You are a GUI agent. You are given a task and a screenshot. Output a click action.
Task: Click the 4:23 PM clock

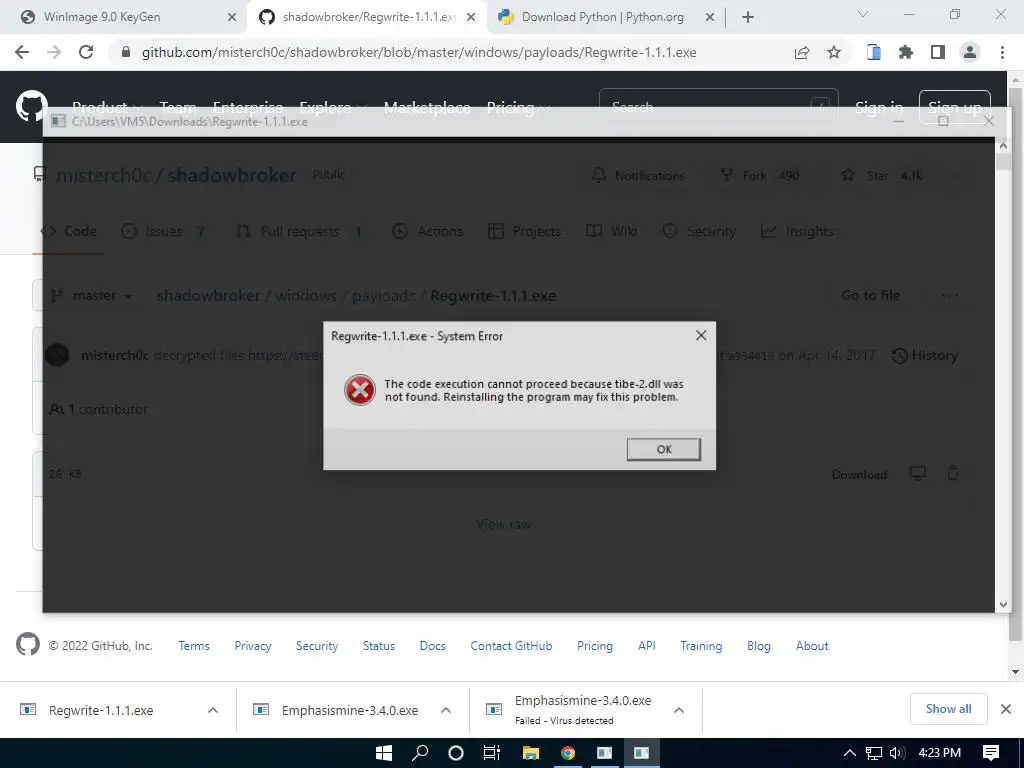(x=940, y=753)
